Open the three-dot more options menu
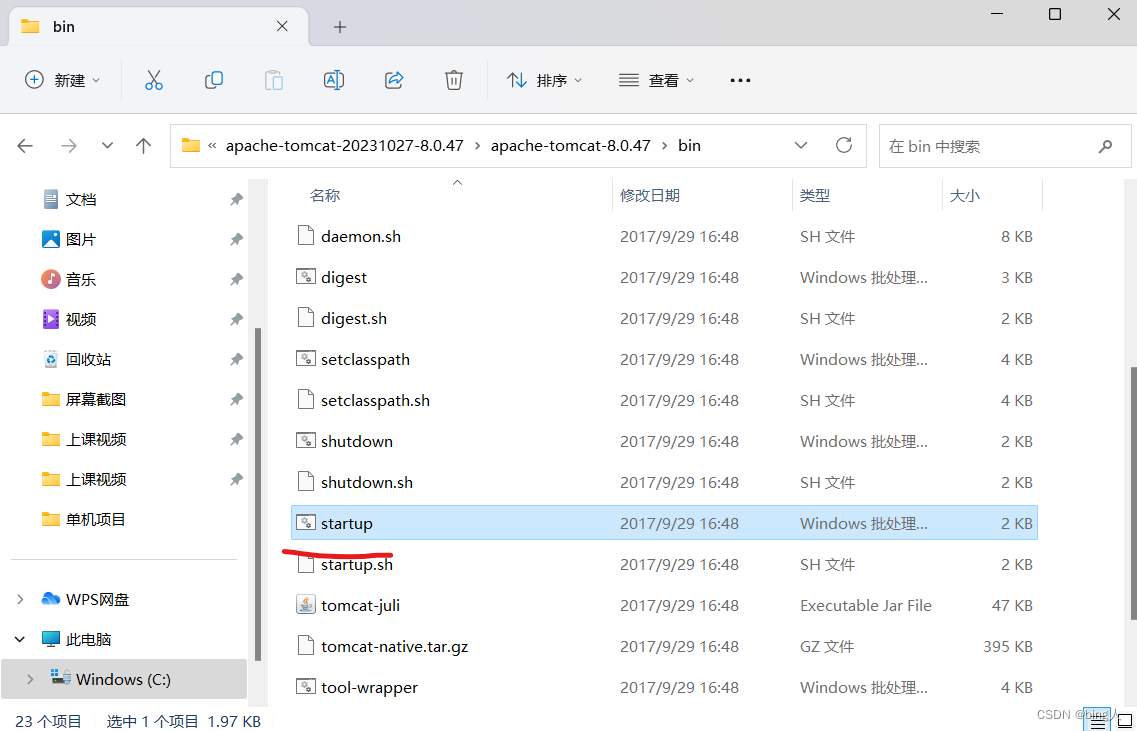1137x731 pixels. [x=740, y=80]
